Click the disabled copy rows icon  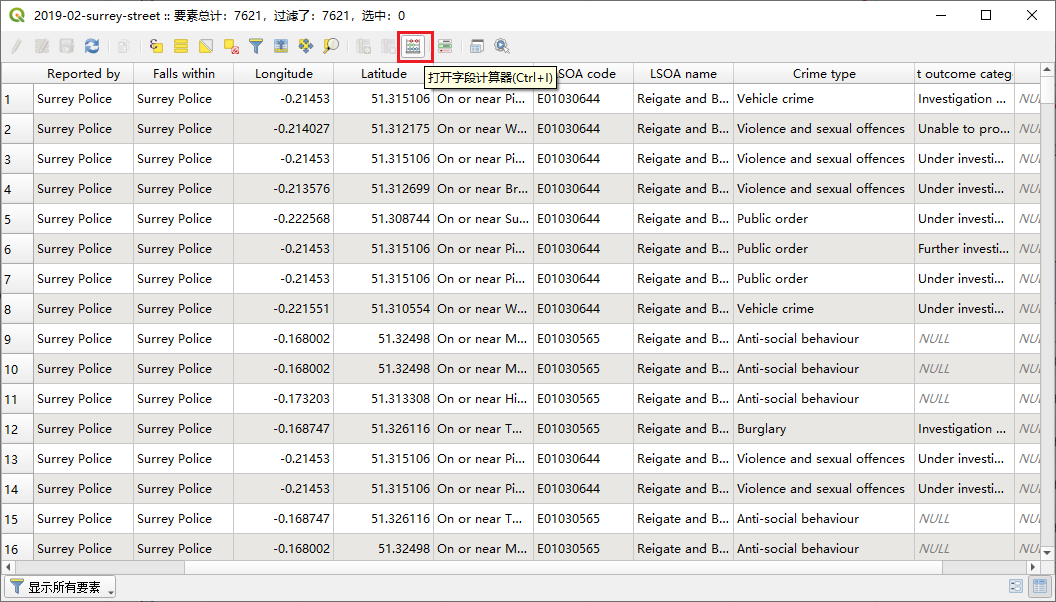123,46
